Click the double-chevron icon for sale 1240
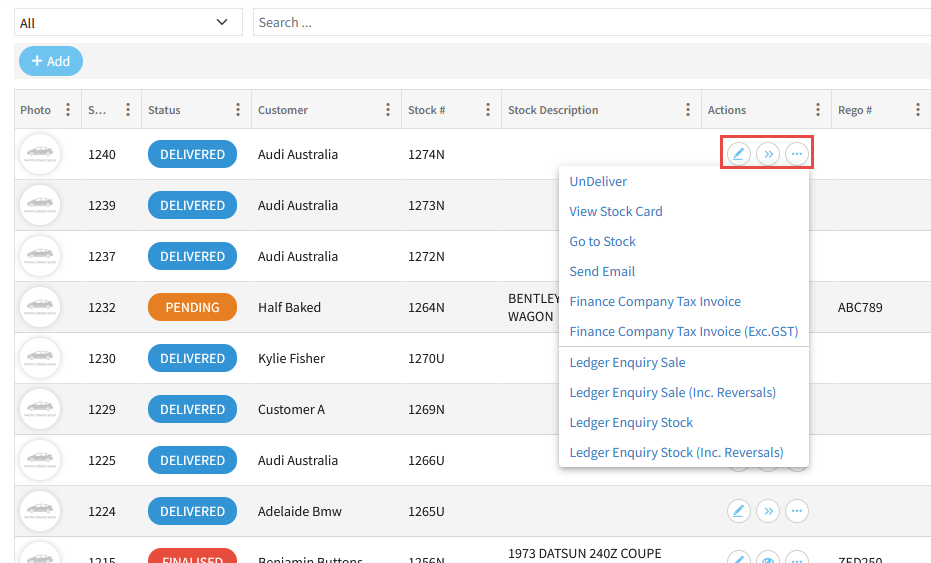The image size is (931, 563). click(x=767, y=154)
